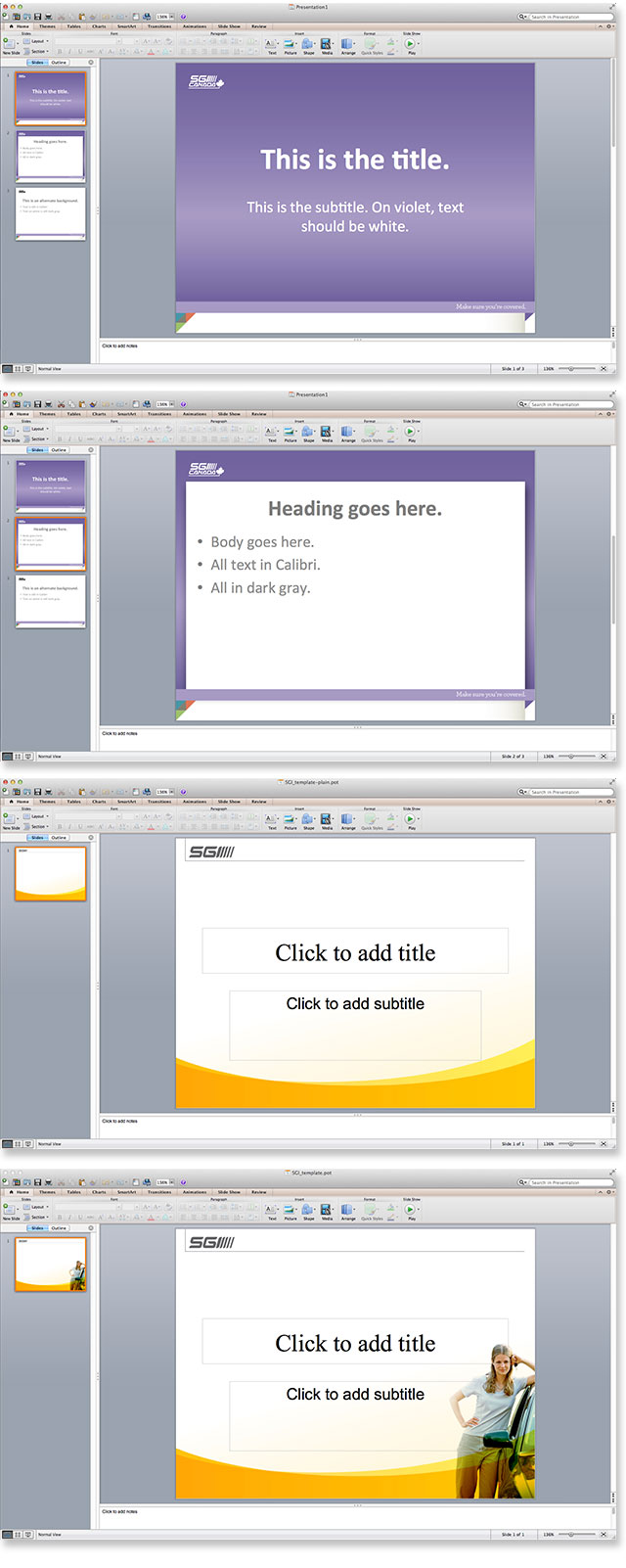Select slide 3 thumbnail in the top window
Screen dimensions: 626x1568
coord(51,213)
